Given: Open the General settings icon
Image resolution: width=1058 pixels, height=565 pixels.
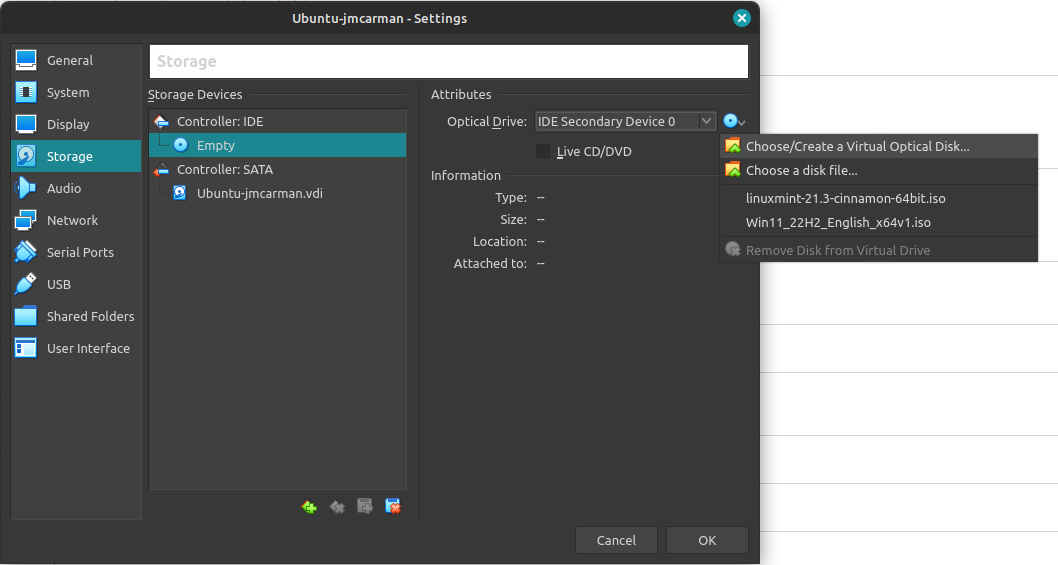Looking at the screenshot, I should click(x=26, y=60).
